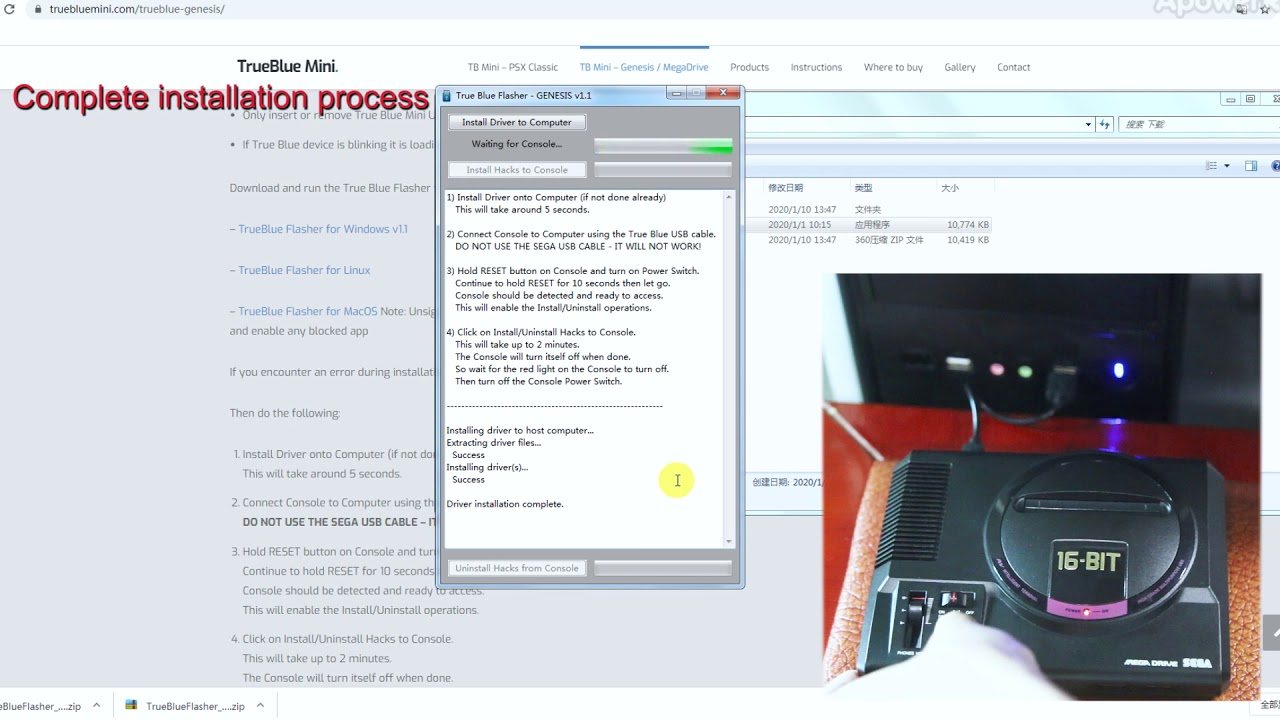Viewport: 1280px width, 720px height.
Task: Maximize the Explorer window
Action: point(1250,98)
